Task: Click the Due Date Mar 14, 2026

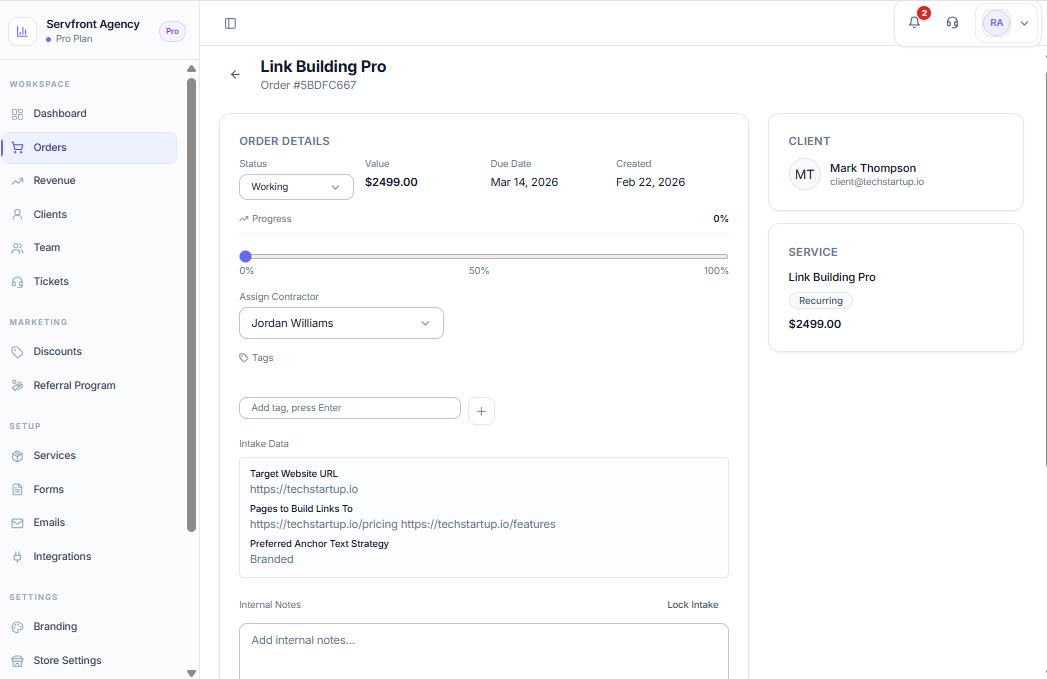Action: click(524, 182)
